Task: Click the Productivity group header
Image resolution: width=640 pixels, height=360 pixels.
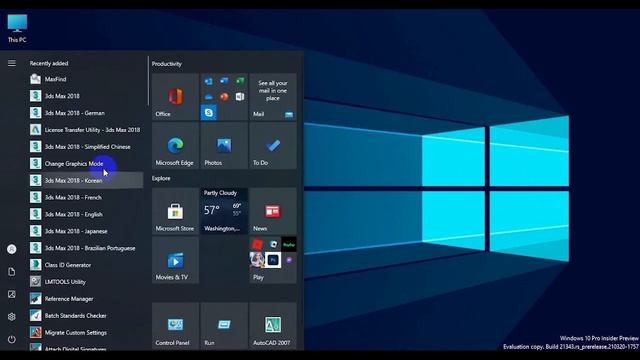Action: point(167,64)
